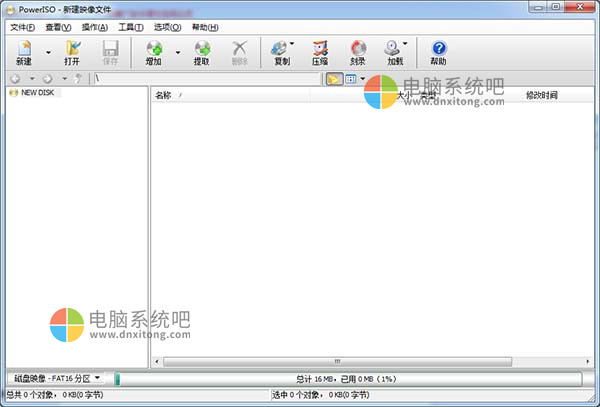Screen dimensions: 600x407
Task: Click the scrollbar left arrow
Action: [x=157, y=361]
